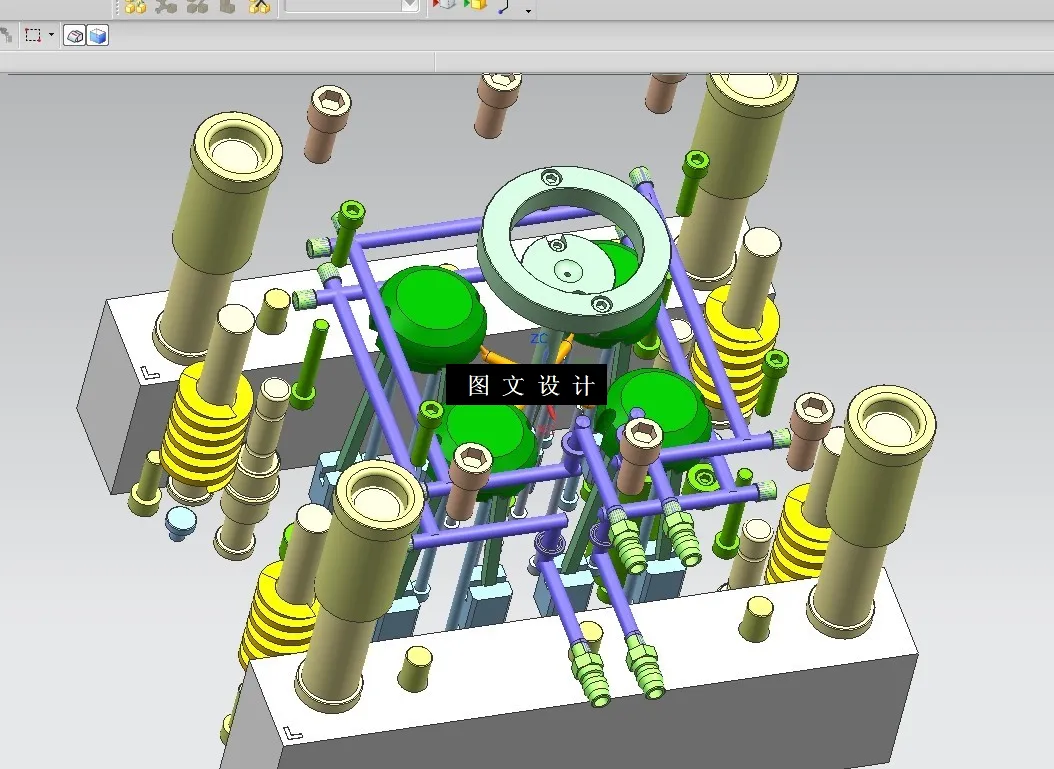Image resolution: width=1054 pixels, height=769 pixels.
Task: Open the toolbar overflow dropdown arrow
Action: (x=527, y=10)
